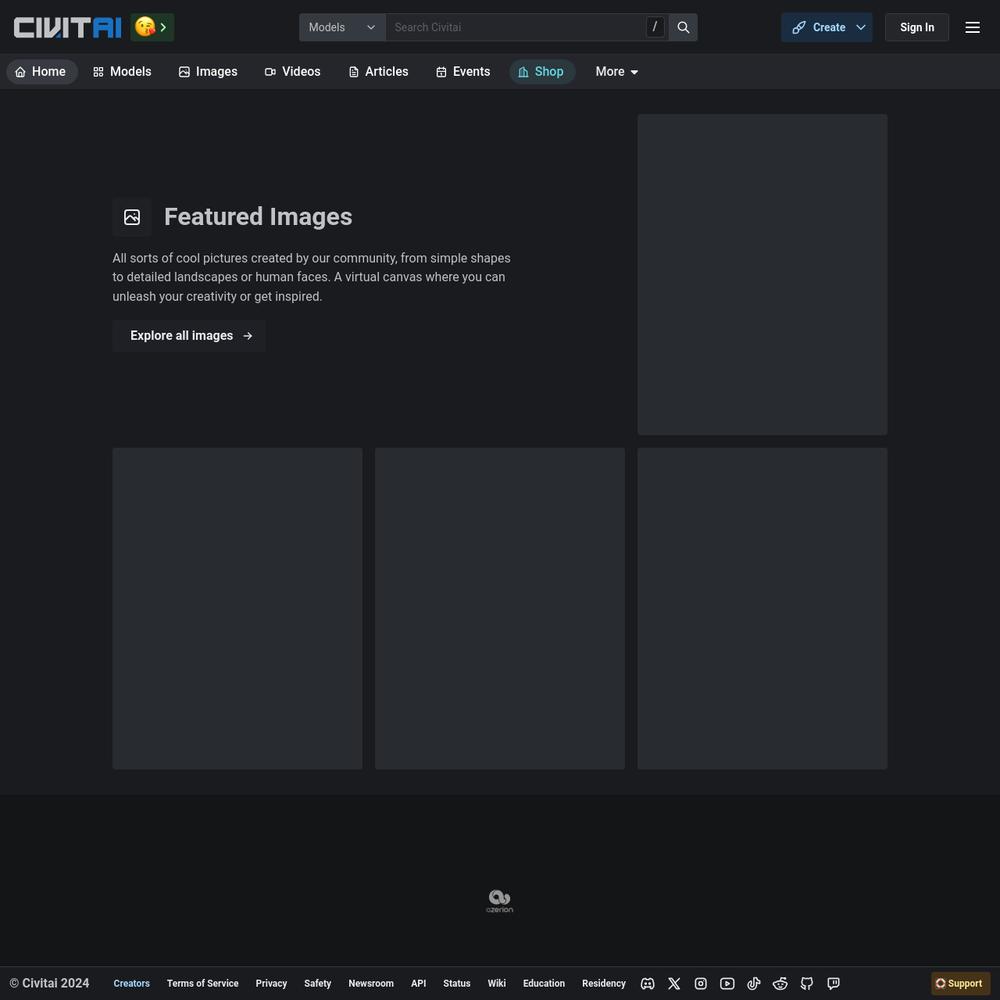Open Terms of Service link
This screenshot has height=1000, width=1000.
pyautogui.click(x=203, y=983)
